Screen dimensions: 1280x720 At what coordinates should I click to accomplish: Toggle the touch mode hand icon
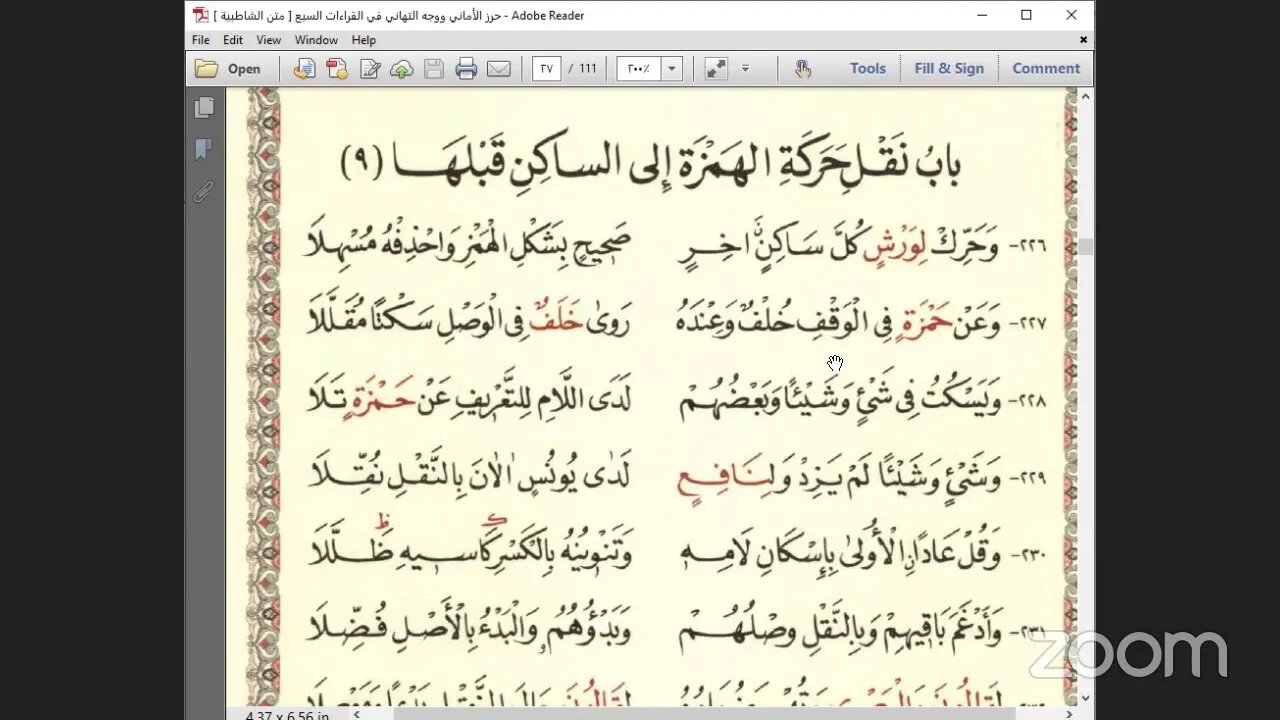point(803,69)
